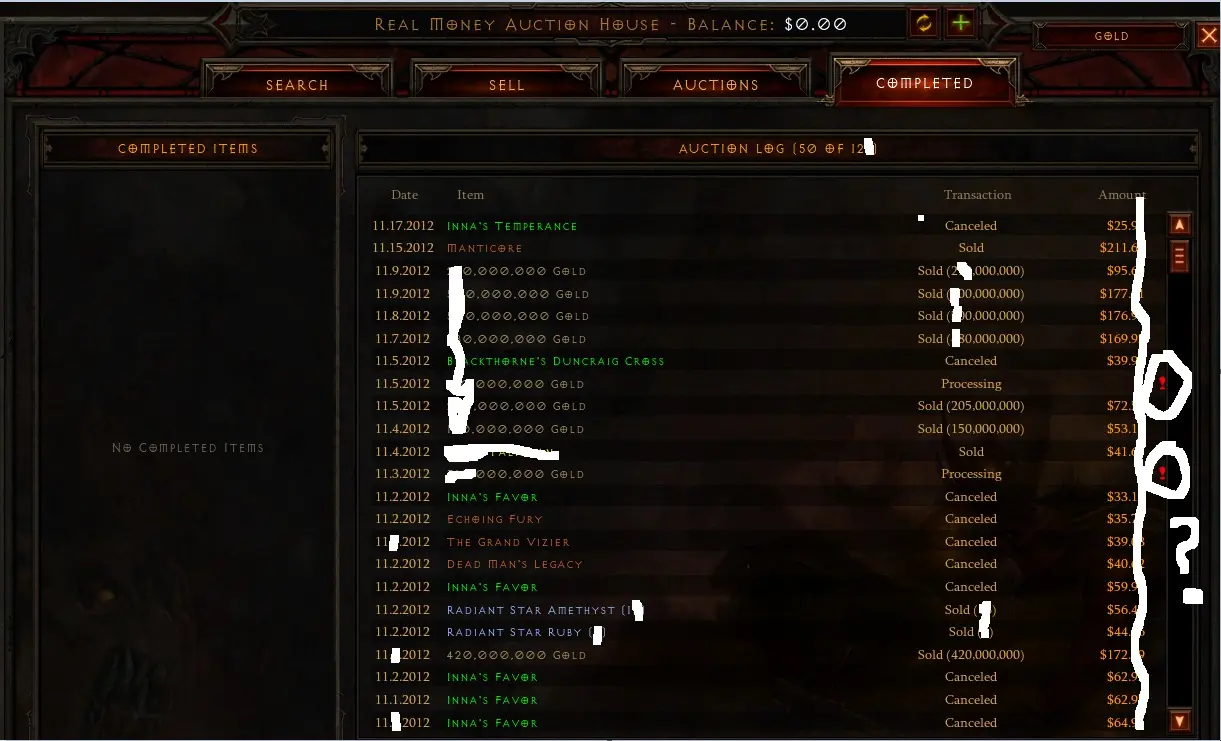Viewport: 1221px width, 741px height.
Task: Click the refresh balance icon
Action: coord(924,23)
